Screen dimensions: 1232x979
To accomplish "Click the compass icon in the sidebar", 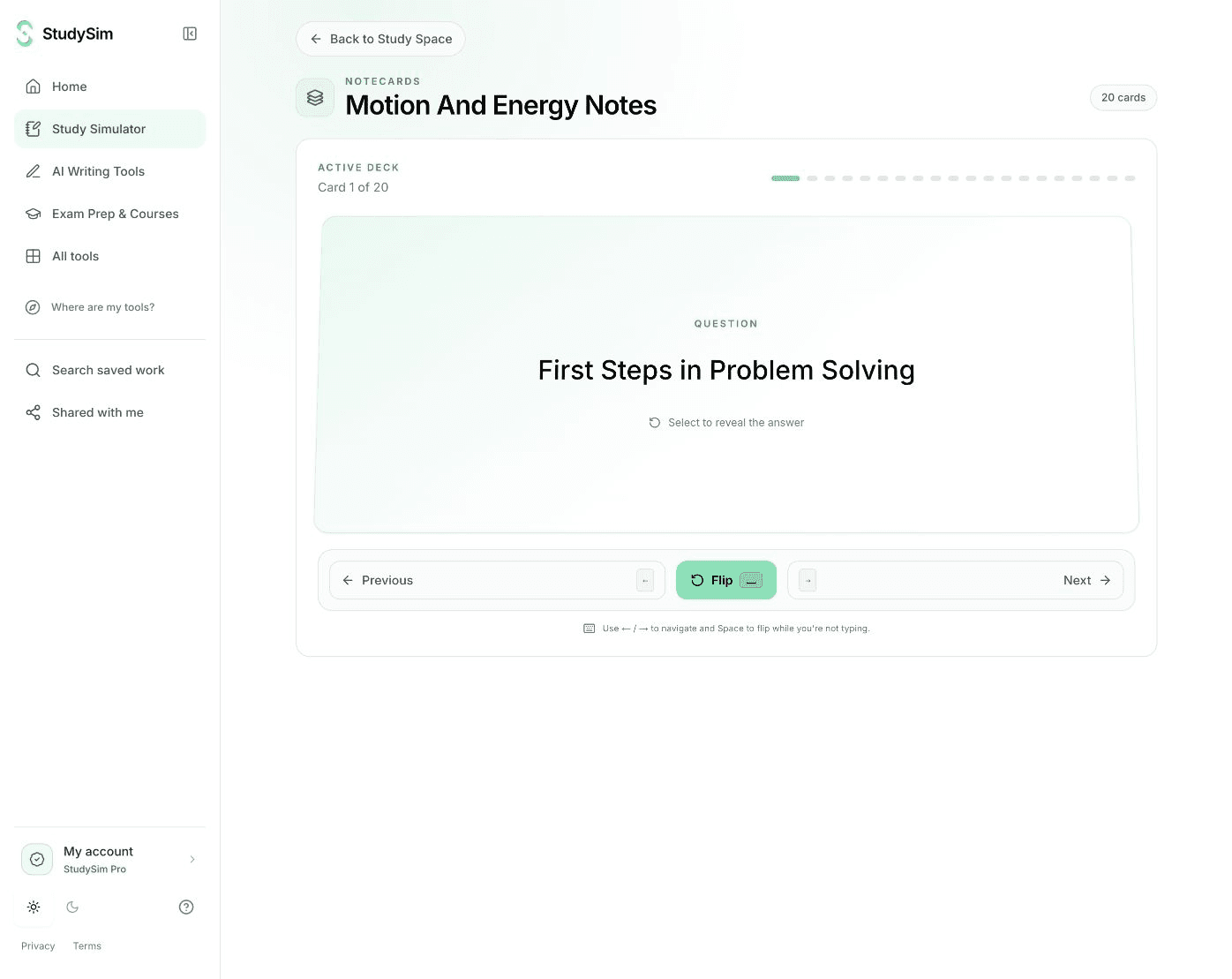I will coord(33,307).
